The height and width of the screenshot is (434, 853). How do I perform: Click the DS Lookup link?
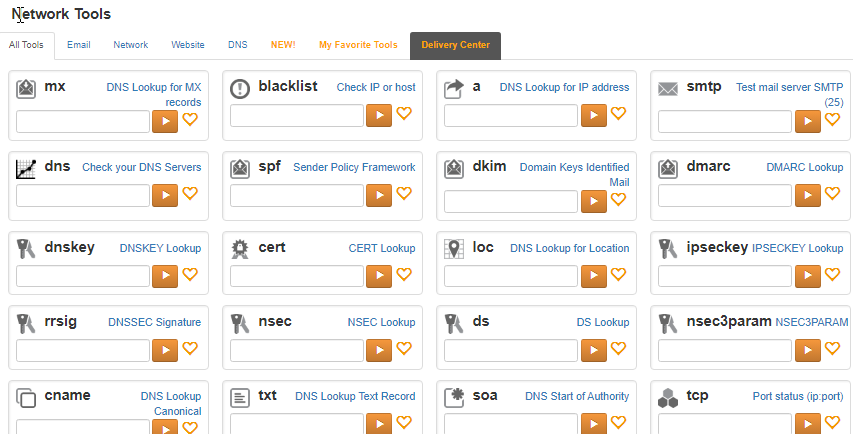[603, 322]
